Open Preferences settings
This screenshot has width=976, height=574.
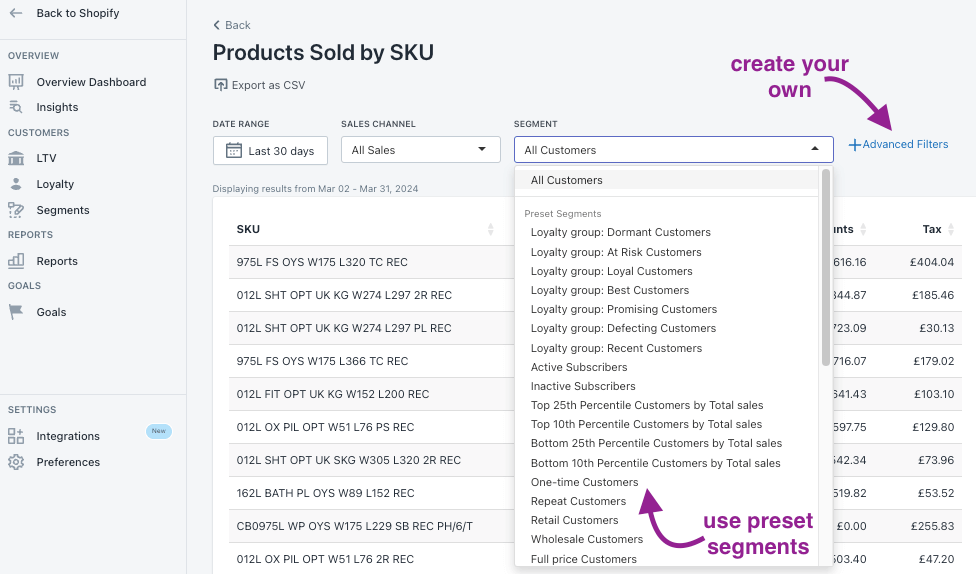pos(68,462)
